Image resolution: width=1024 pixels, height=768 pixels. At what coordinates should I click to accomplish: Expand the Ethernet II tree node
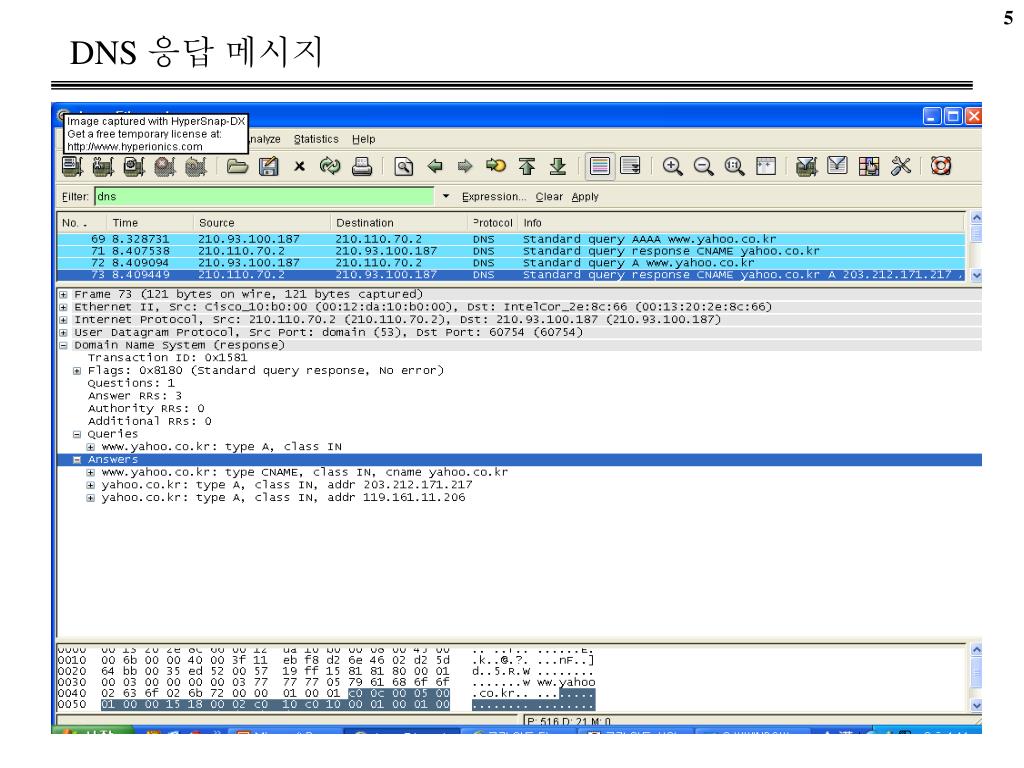63,307
